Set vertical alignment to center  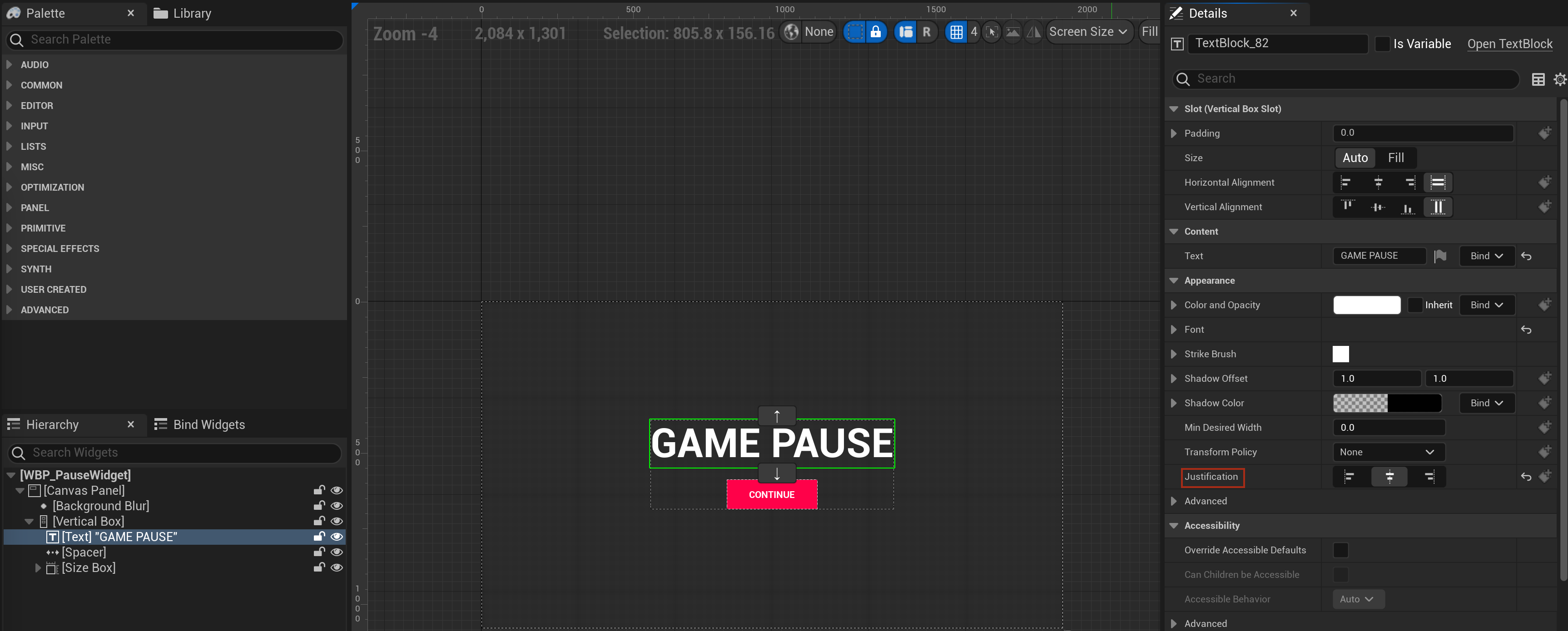(x=1378, y=207)
